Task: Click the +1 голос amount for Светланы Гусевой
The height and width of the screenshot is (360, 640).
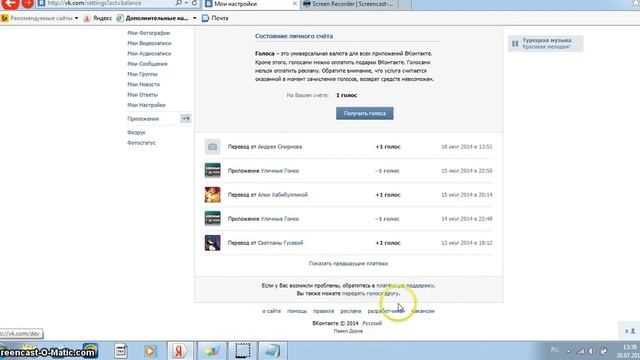Action: [x=388, y=243]
